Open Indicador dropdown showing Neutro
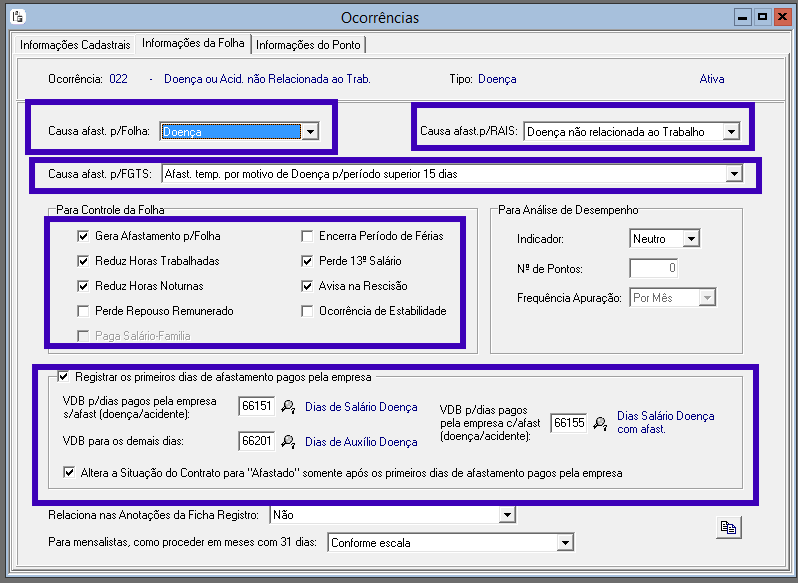Screen dimensions: 798x583 click(x=690, y=238)
